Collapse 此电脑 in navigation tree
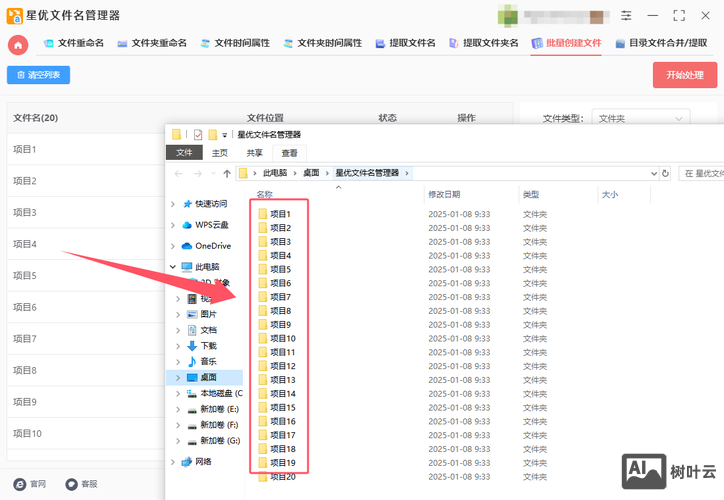Screen dimensions: 724x500 point(173,267)
